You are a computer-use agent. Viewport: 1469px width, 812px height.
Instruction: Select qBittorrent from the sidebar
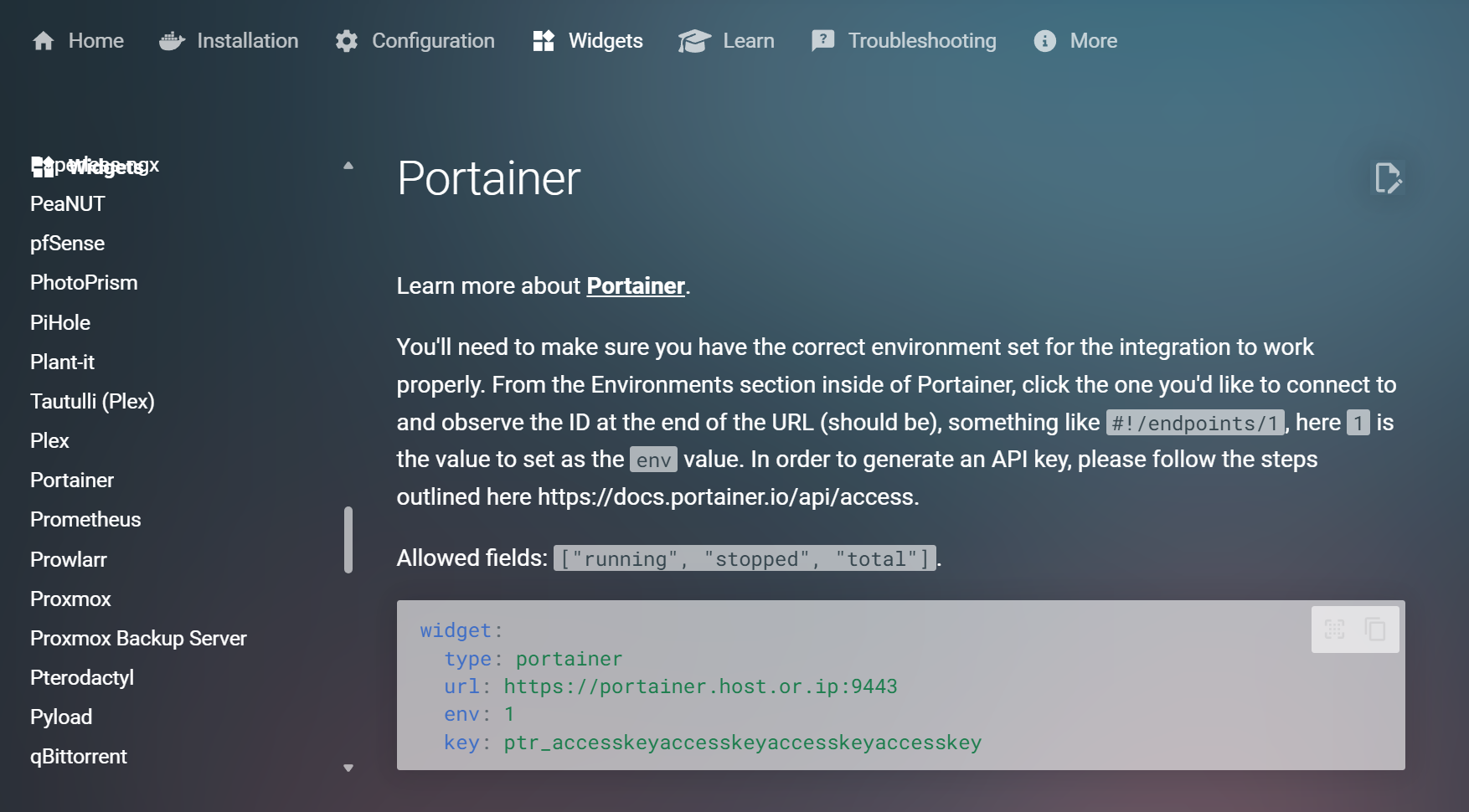79,757
